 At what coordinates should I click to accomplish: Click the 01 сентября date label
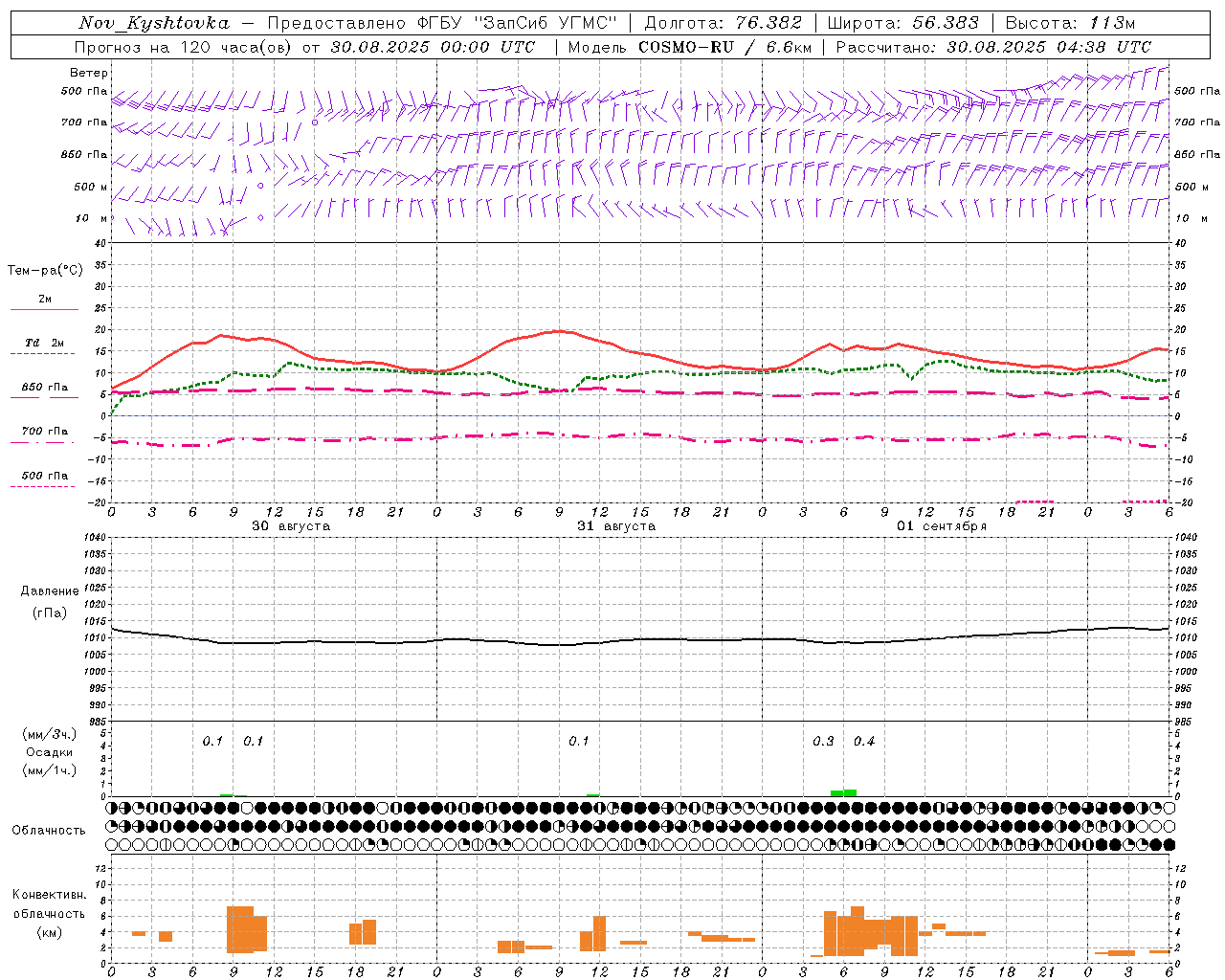coord(942,526)
